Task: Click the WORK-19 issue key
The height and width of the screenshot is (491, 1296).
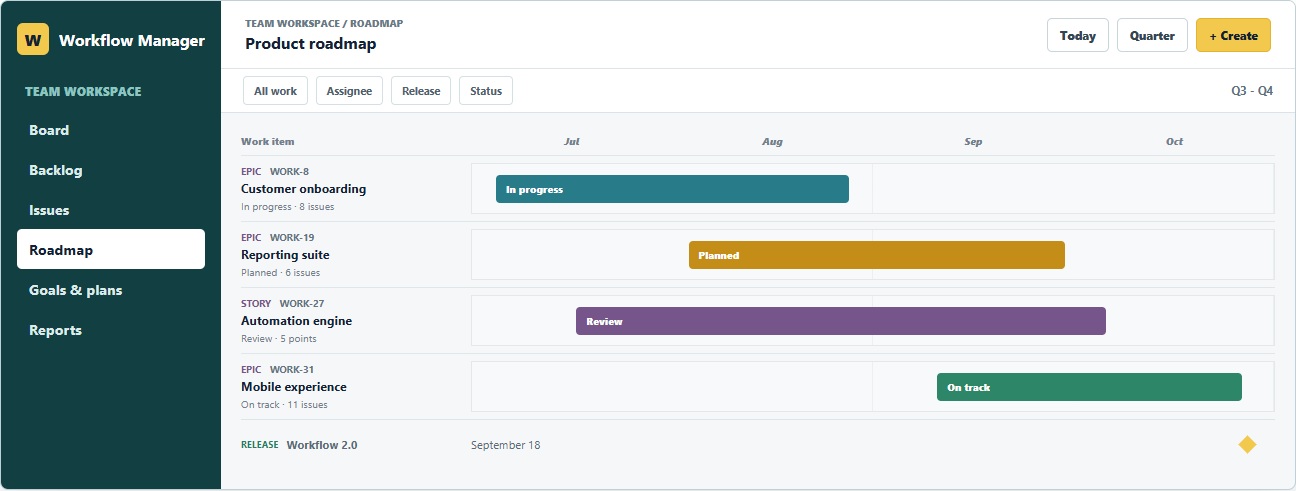Action: (292, 237)
